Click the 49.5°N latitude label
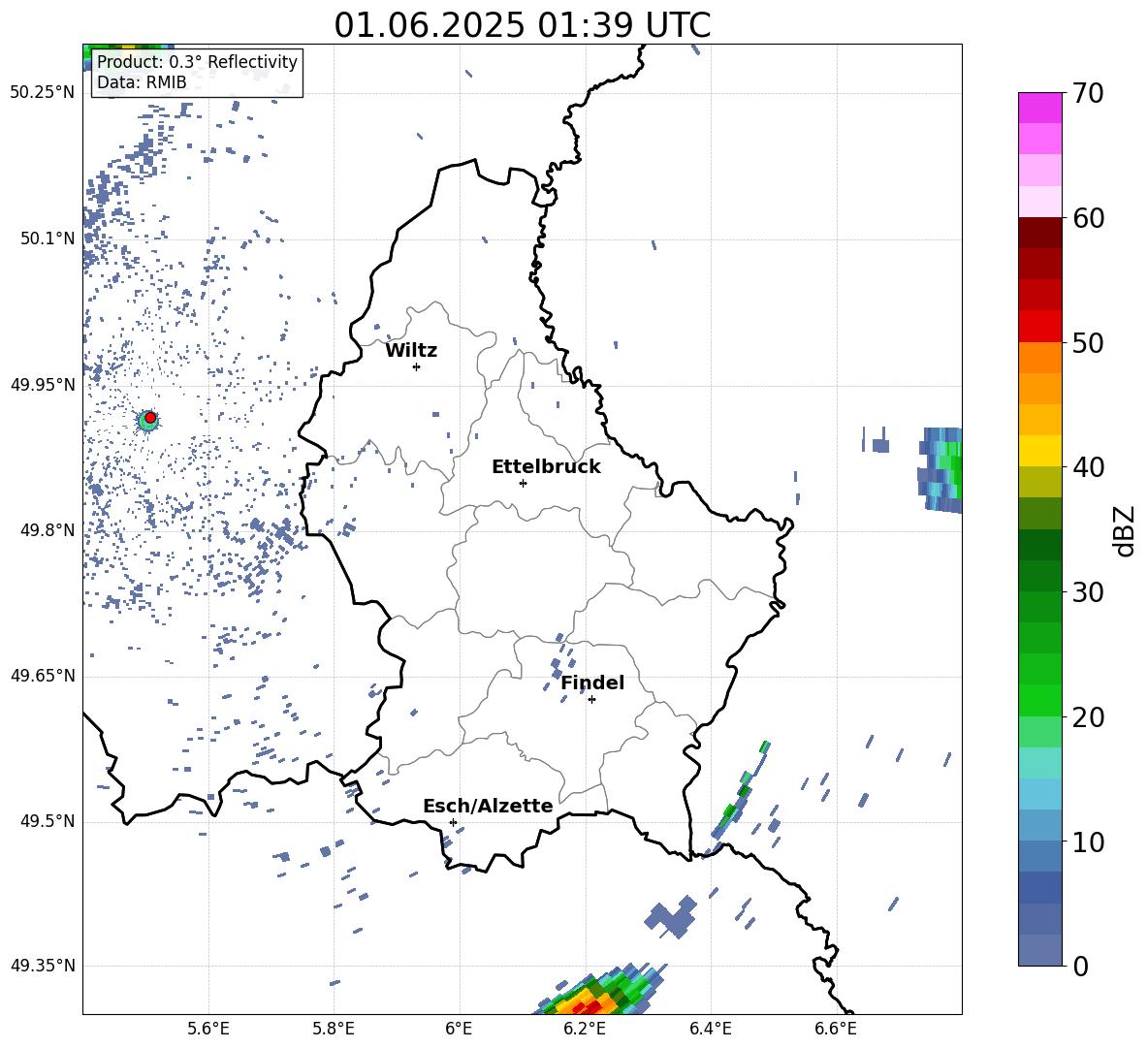 tap(48, 821)
